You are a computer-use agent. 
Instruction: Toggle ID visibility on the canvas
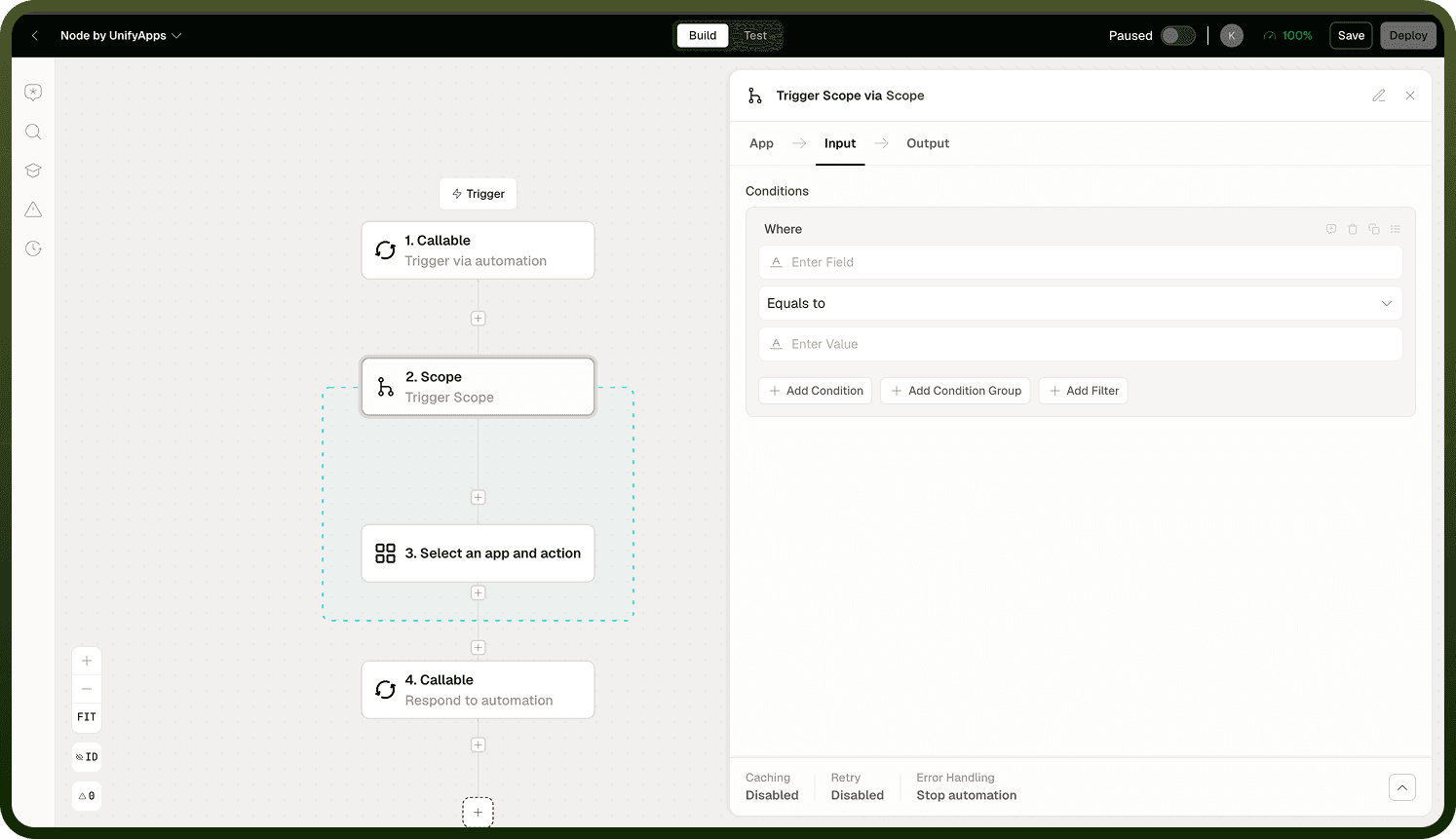pos(87,757)
